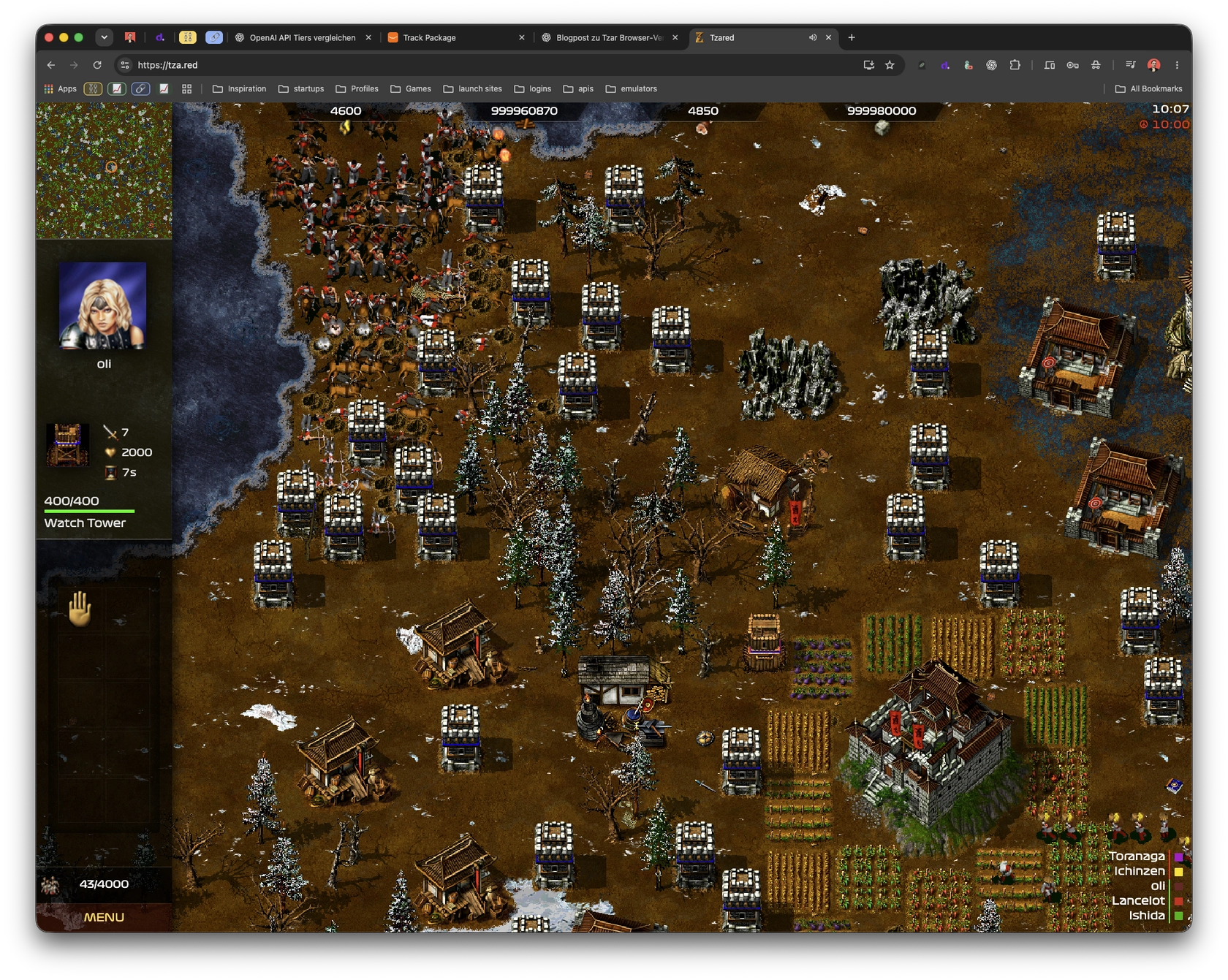Open the Chrome profile avatar
Screen dimensions: 1228x980
click(x=1153, y=65)
